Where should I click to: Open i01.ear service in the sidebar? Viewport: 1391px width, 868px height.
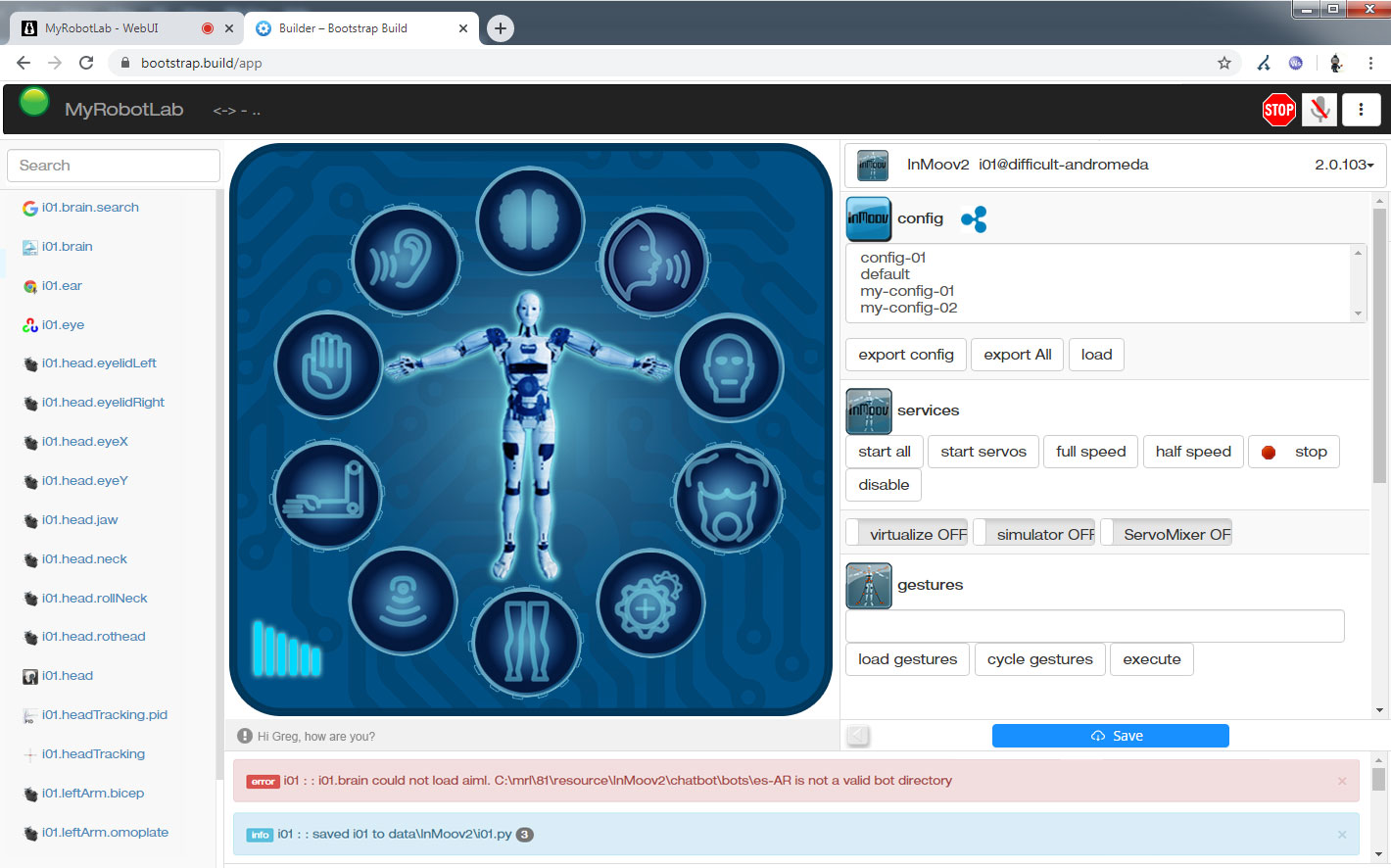point(62,286)
